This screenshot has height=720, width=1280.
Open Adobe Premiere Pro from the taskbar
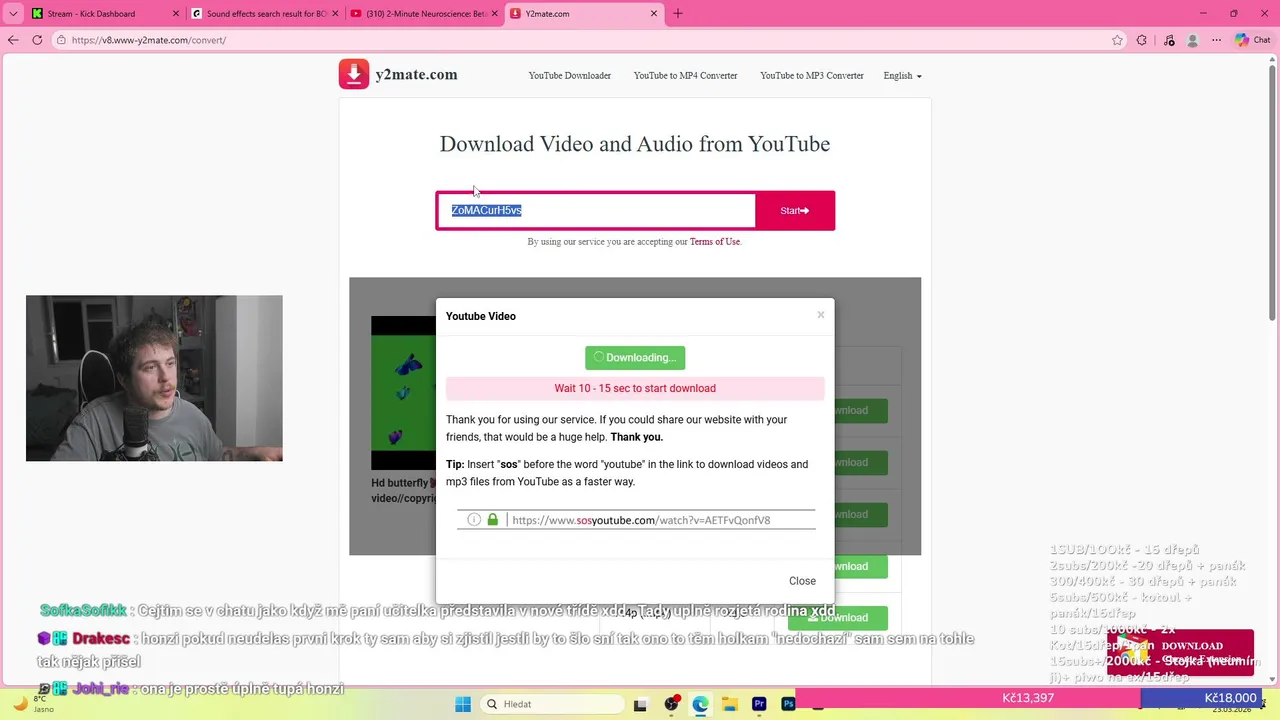(x=759, y=704)
